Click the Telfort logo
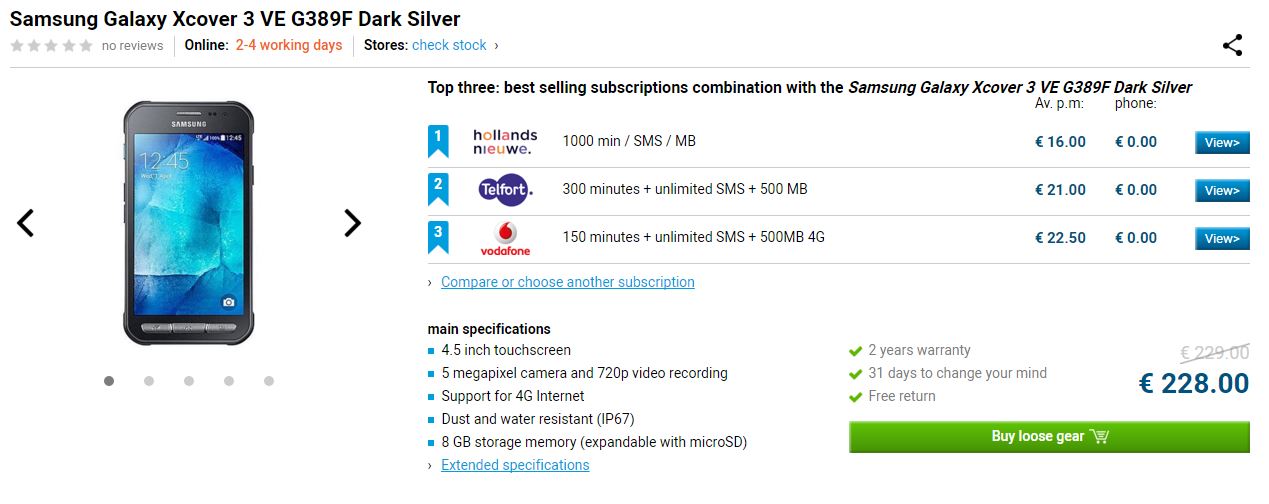Screen dimensions: 1269x504 coord(505,190)
